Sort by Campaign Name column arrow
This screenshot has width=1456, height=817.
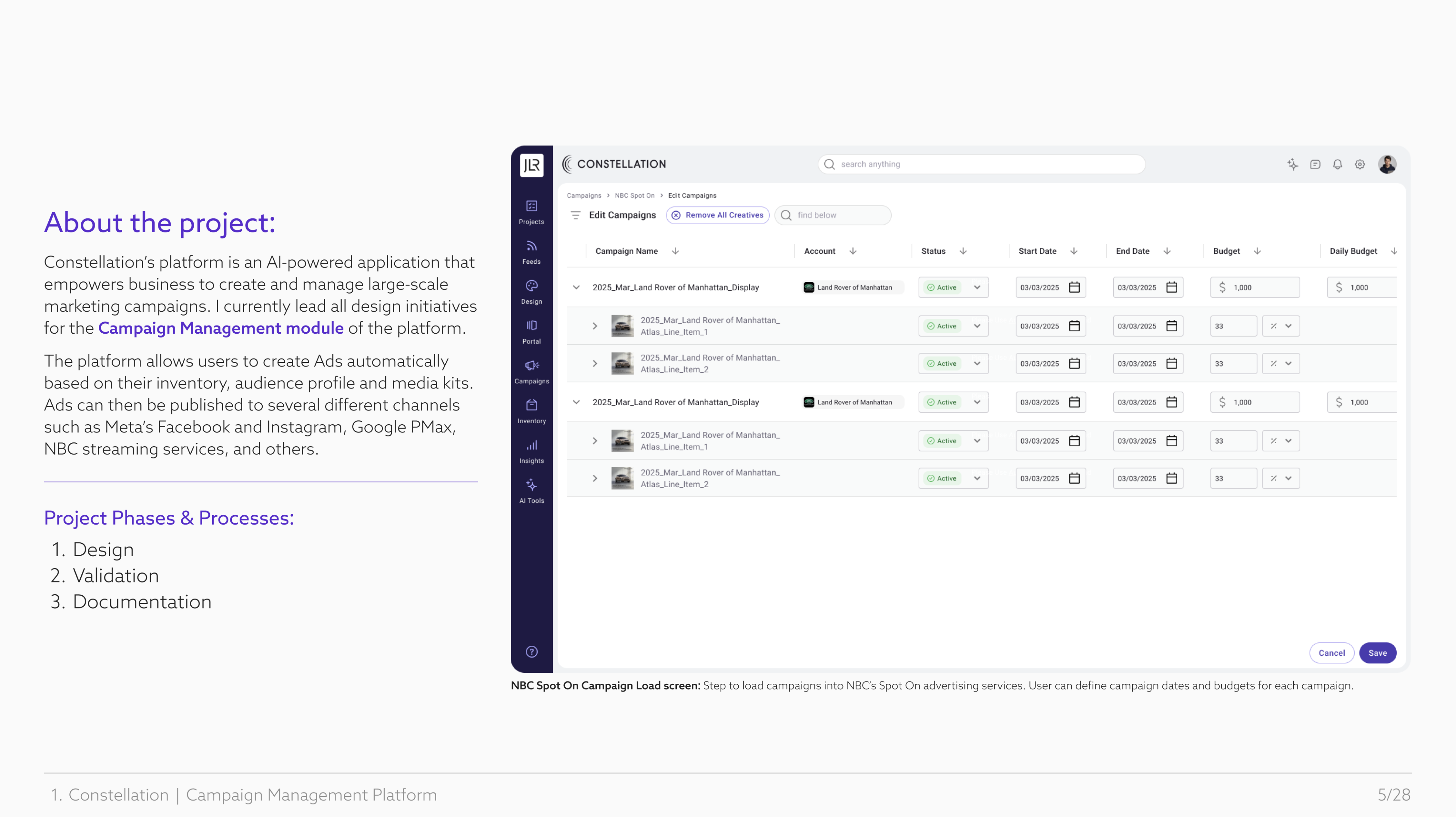pos(675,252)
